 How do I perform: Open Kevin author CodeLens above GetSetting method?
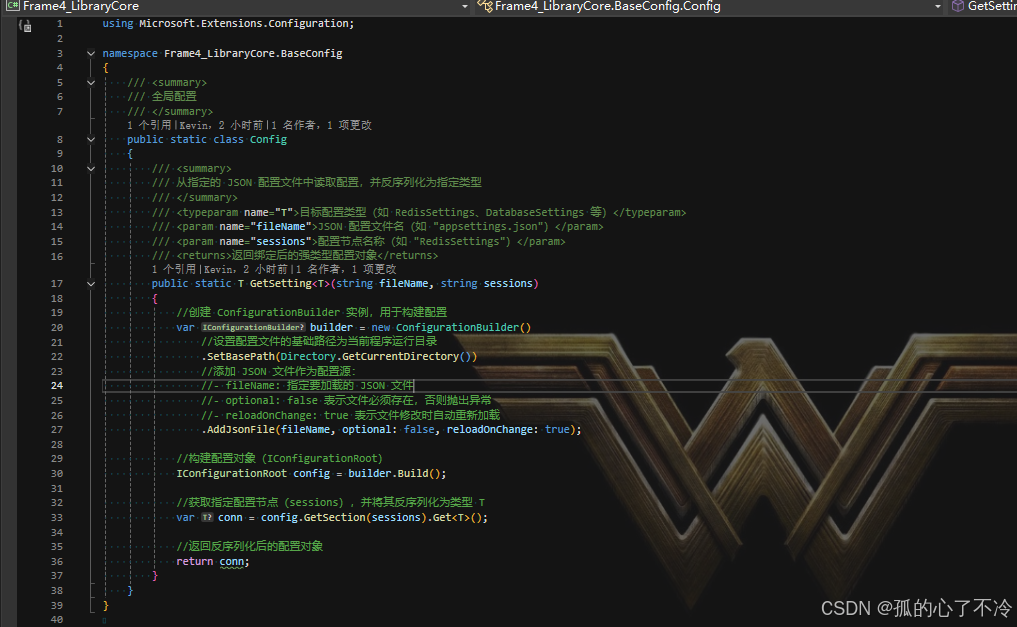pos(245,269)
